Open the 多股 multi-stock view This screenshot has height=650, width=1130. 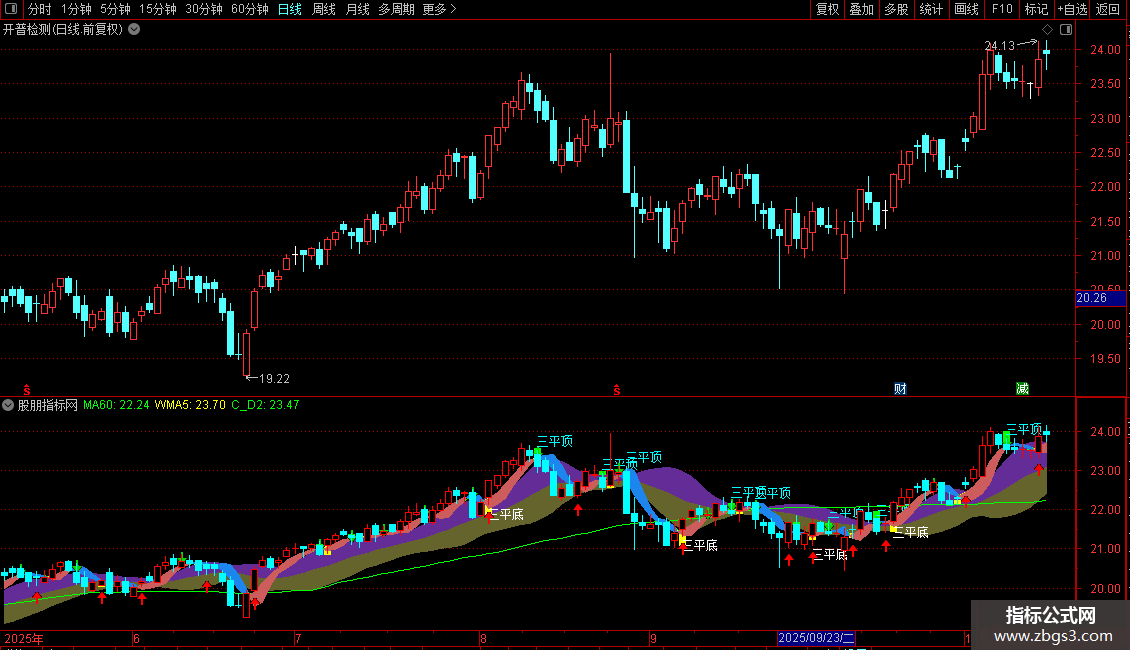pyautogui.click(x=897, y=9)
